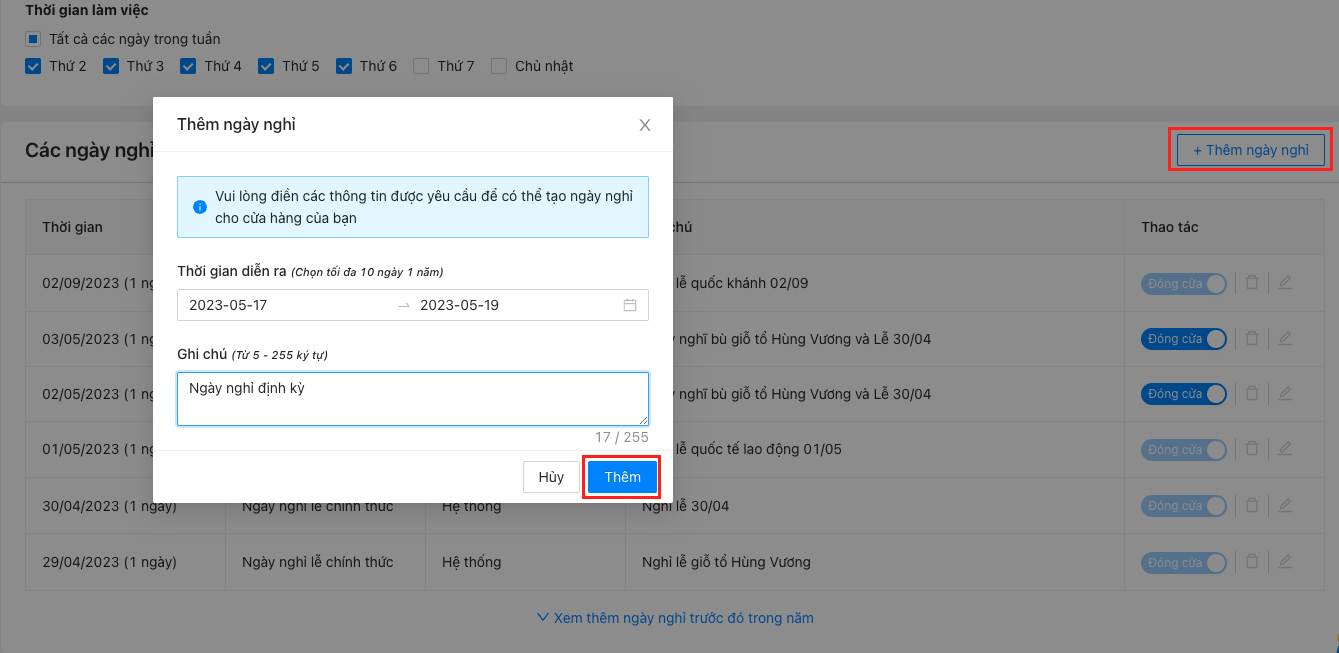This screenshot has width=1339, height=653.
Task: Delete the 03/05/2023 holiday row
Action: tap(1252, 339)
